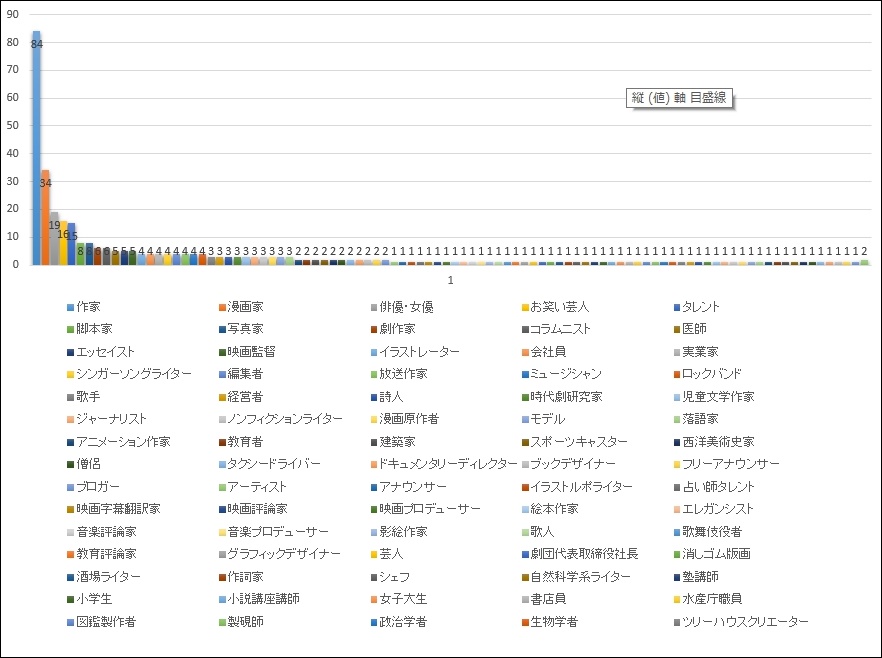This screenshot has height=658, width=882.
Task: Click legend entry アニメーション作家
Action: click(x=119, y=442)
